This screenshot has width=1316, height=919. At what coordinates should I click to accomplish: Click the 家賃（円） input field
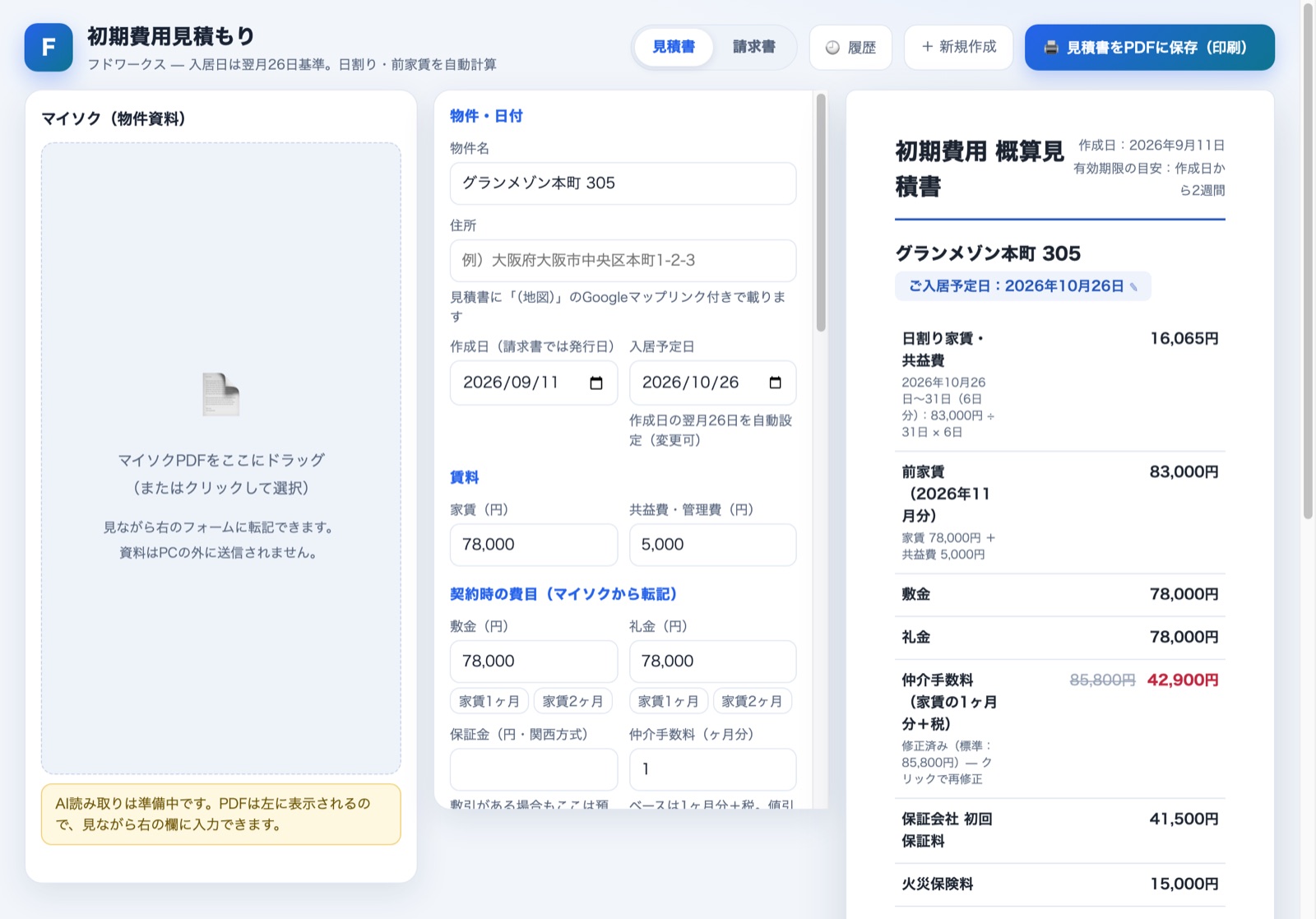point(533,545)
